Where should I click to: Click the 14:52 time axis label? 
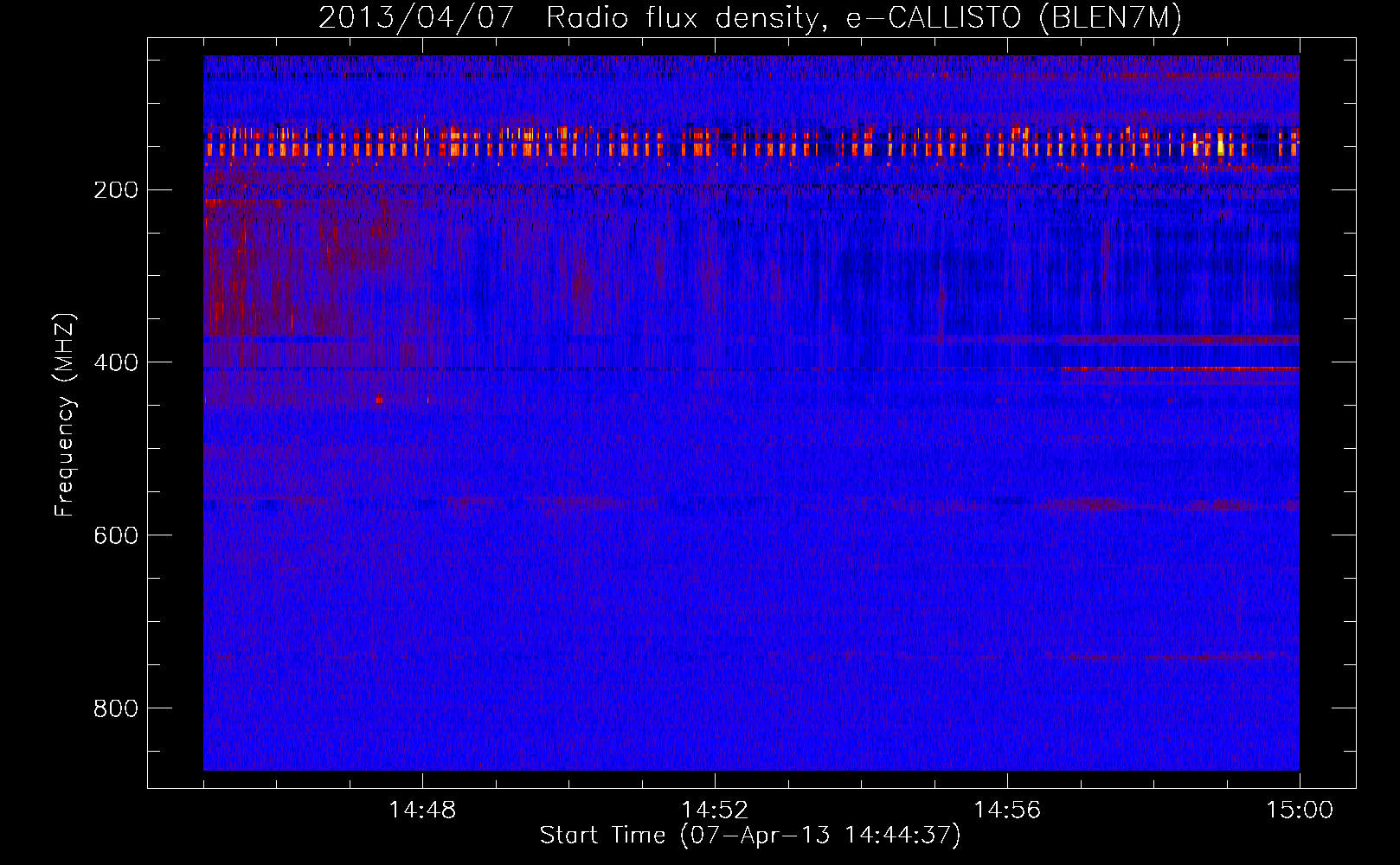[715, 811]
